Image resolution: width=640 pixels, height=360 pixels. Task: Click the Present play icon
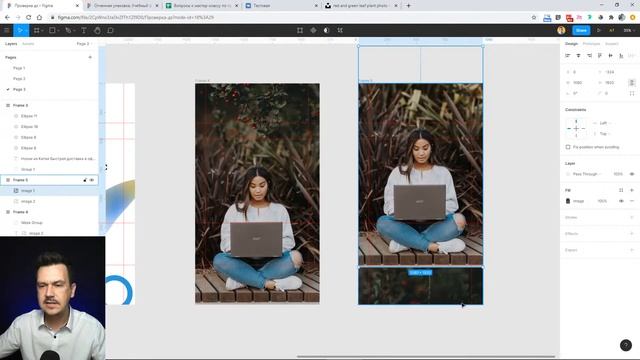point(599,30)
